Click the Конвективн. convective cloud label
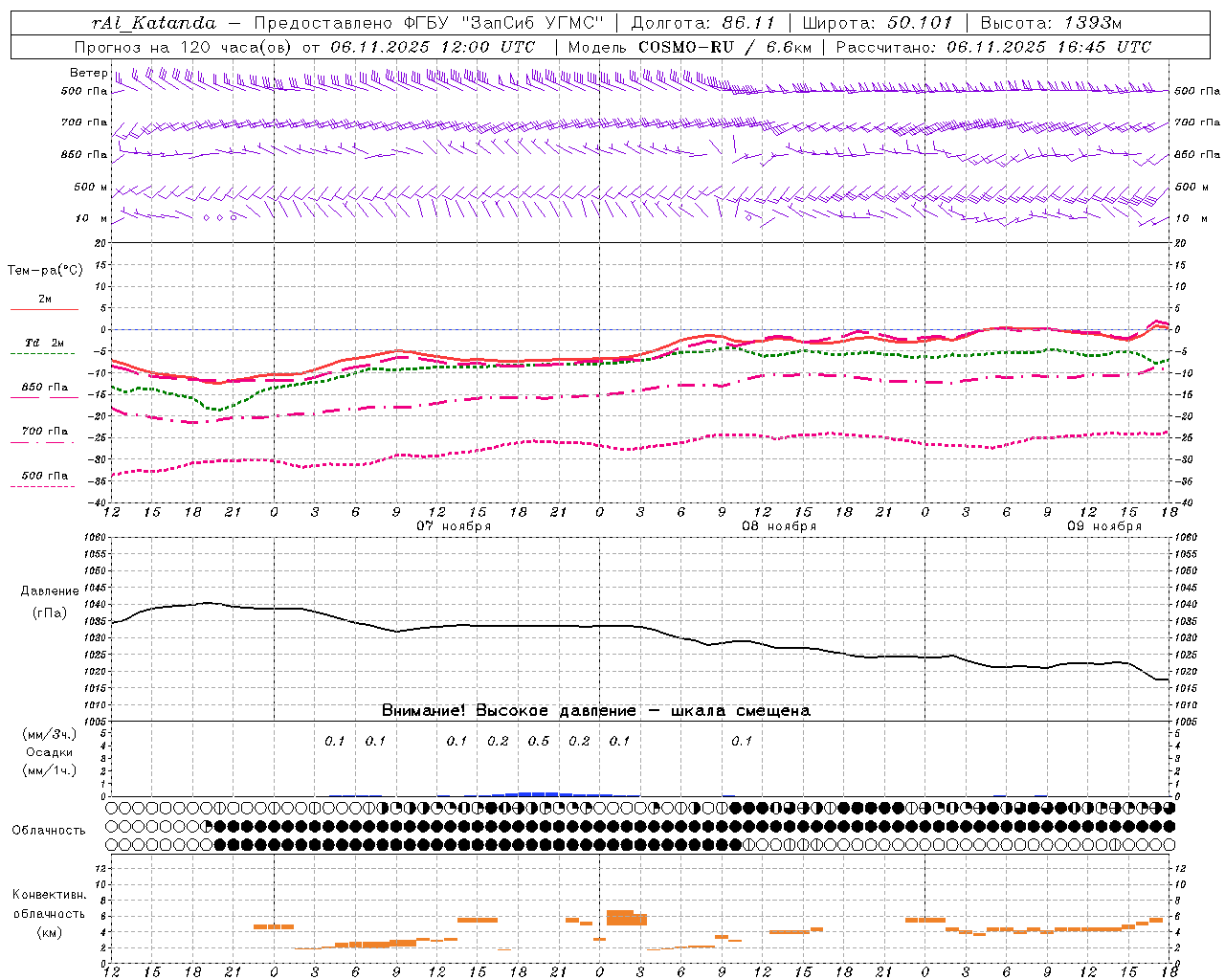This screenshot has width=1225, height=980. pyautogui.click(x=49, y=895)
